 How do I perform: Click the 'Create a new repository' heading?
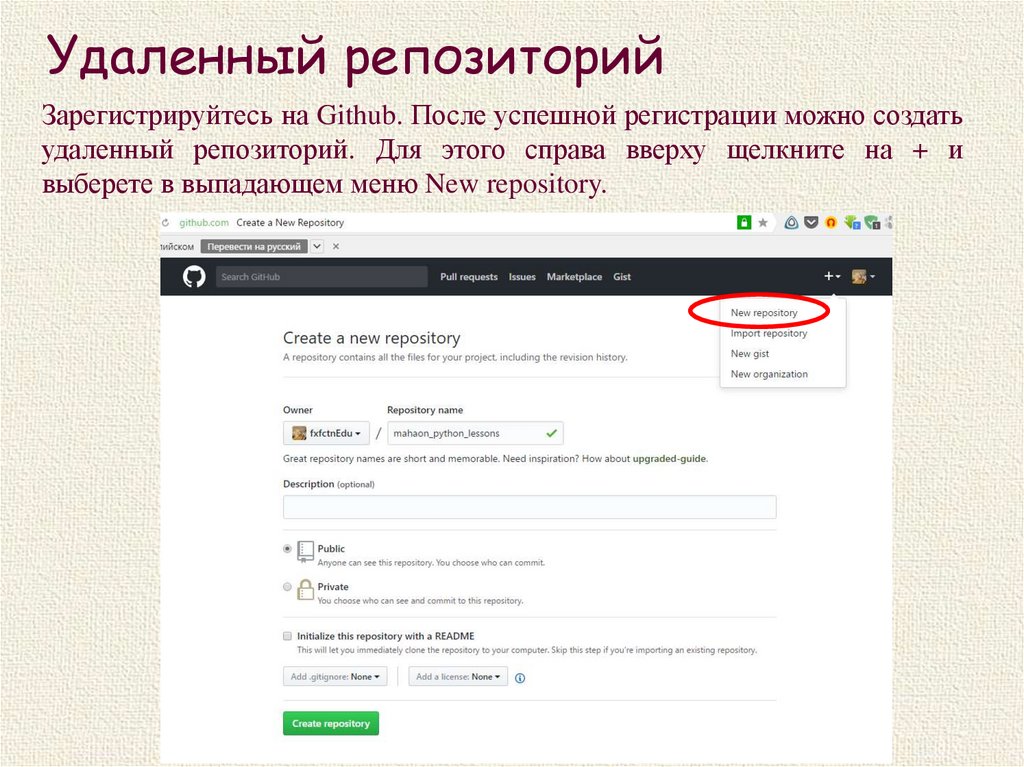pos(372,338)
